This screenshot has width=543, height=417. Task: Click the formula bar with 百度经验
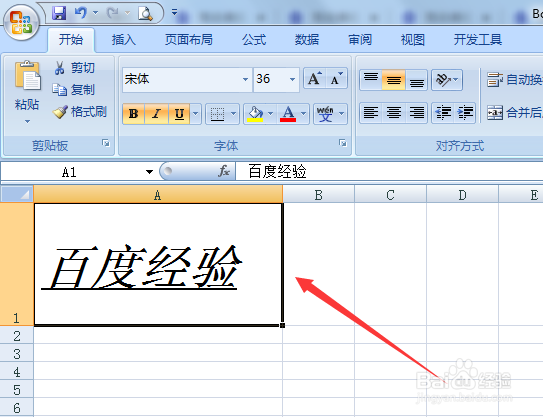pyautogui.click(x=389, y=171)
